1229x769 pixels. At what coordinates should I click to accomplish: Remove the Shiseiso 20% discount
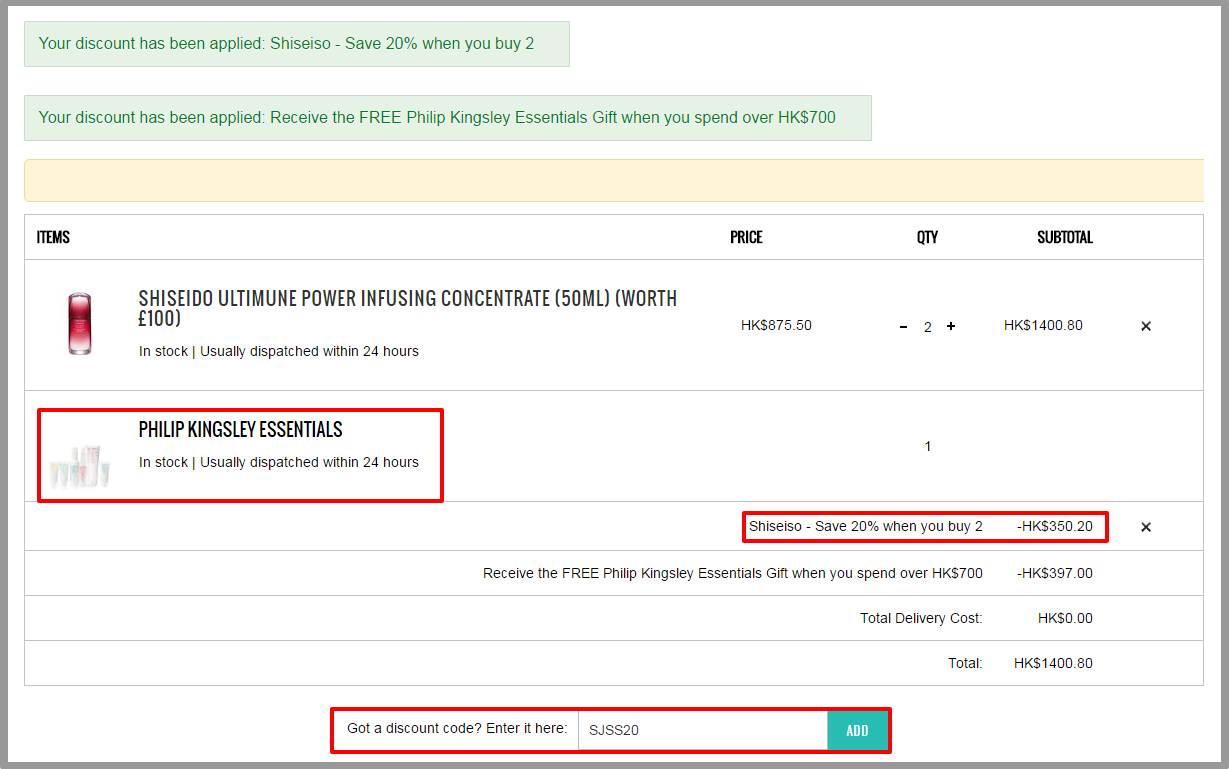point(1146,527)
